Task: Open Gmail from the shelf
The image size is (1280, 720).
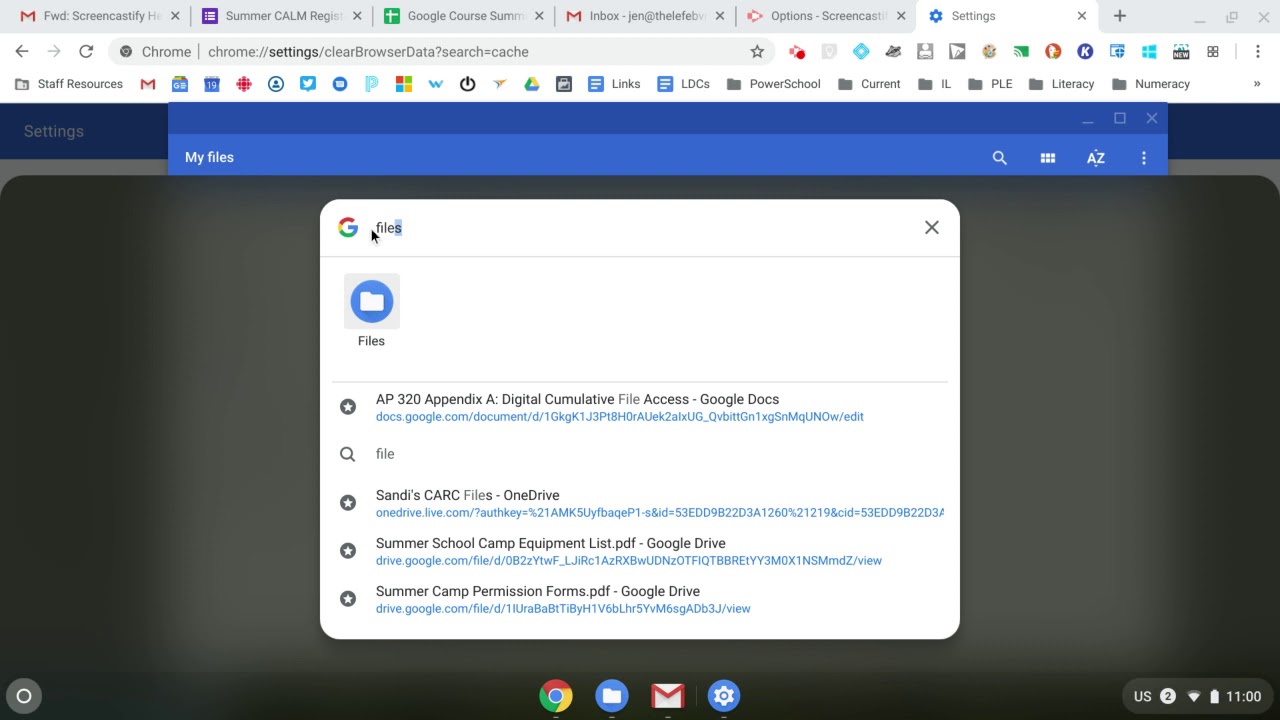Action: [668, 696]
